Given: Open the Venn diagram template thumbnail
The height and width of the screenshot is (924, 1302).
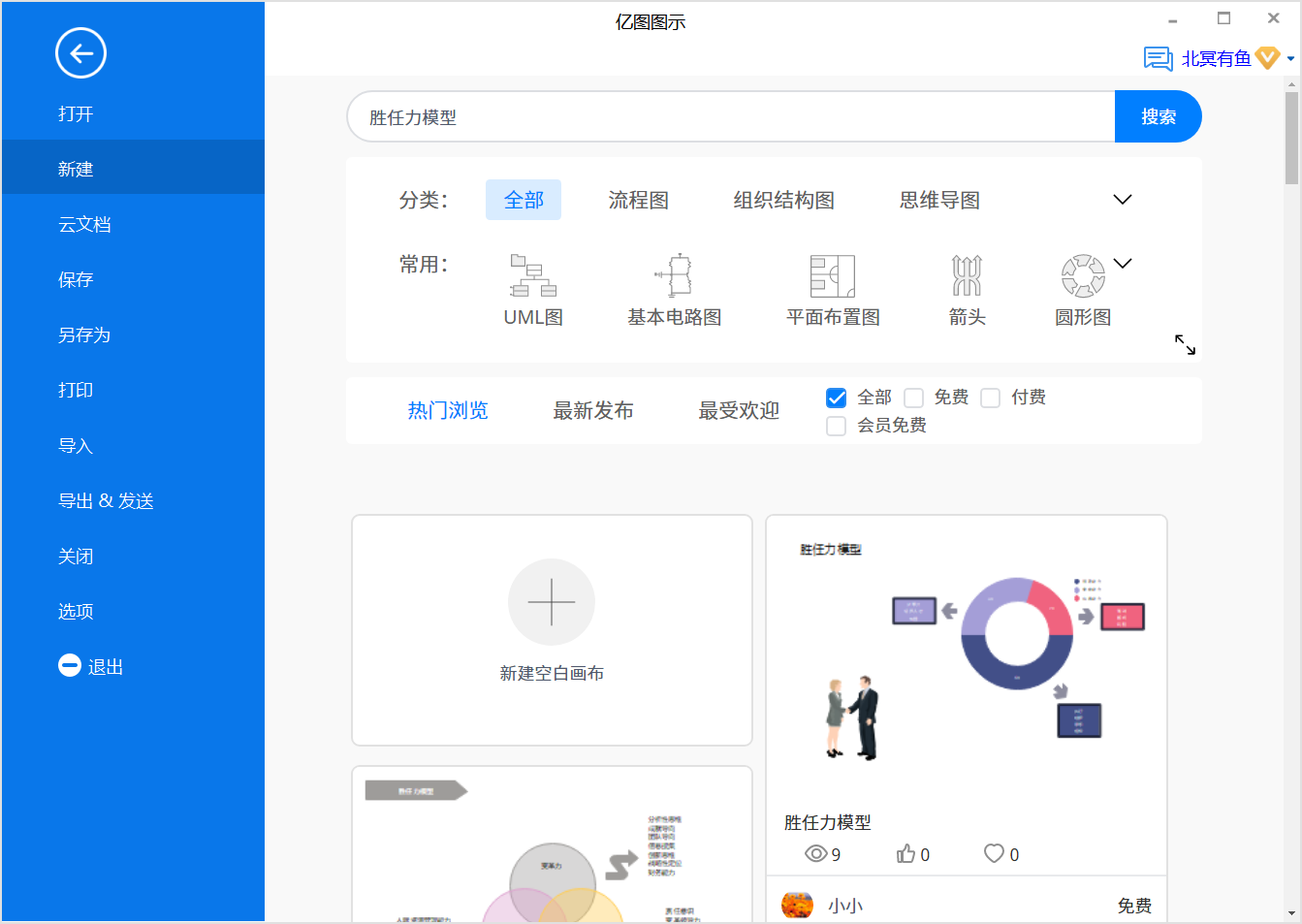Looking at the screenshot, I should 552,844.
